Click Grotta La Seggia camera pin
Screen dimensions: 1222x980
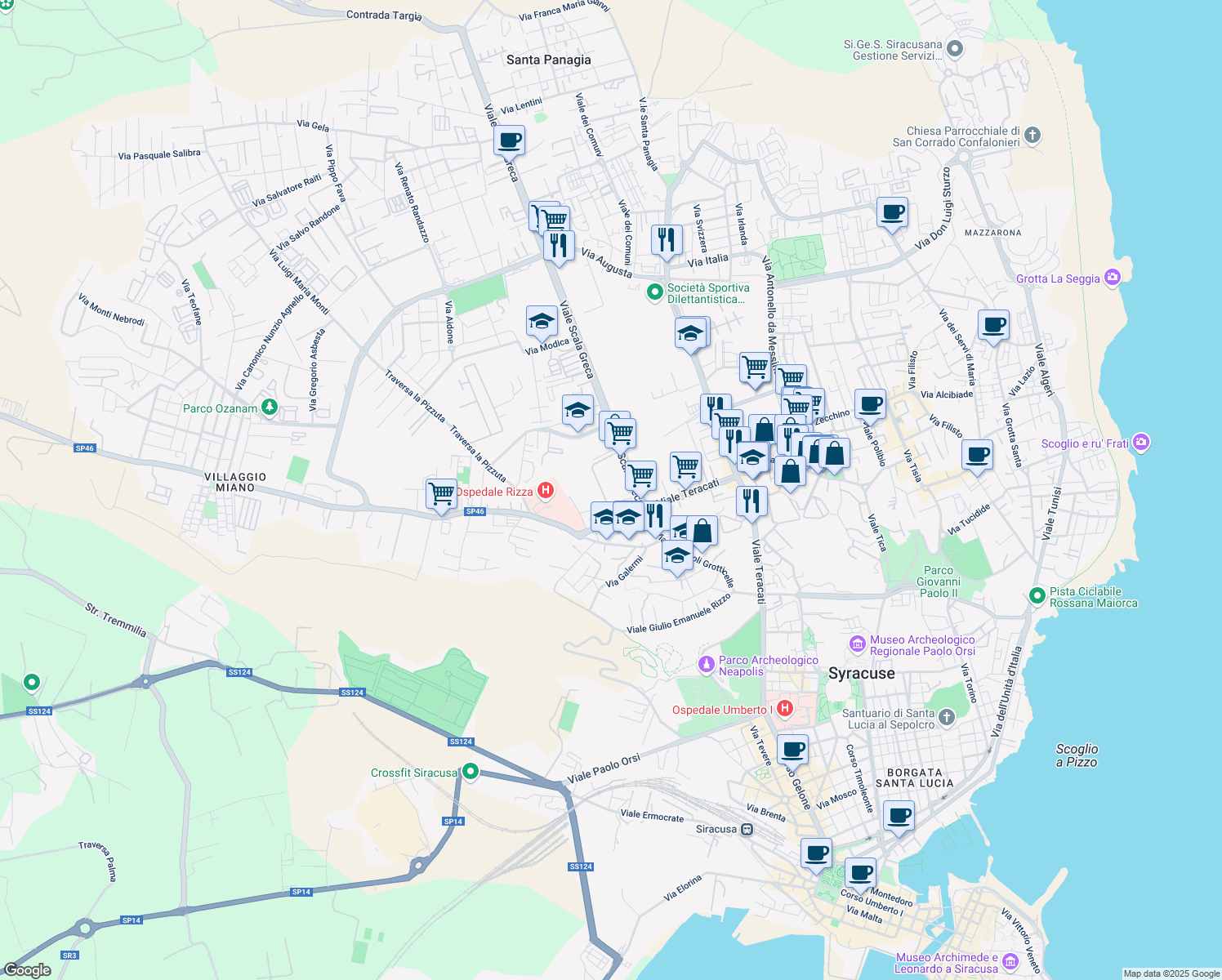[x=1112, y=278]
